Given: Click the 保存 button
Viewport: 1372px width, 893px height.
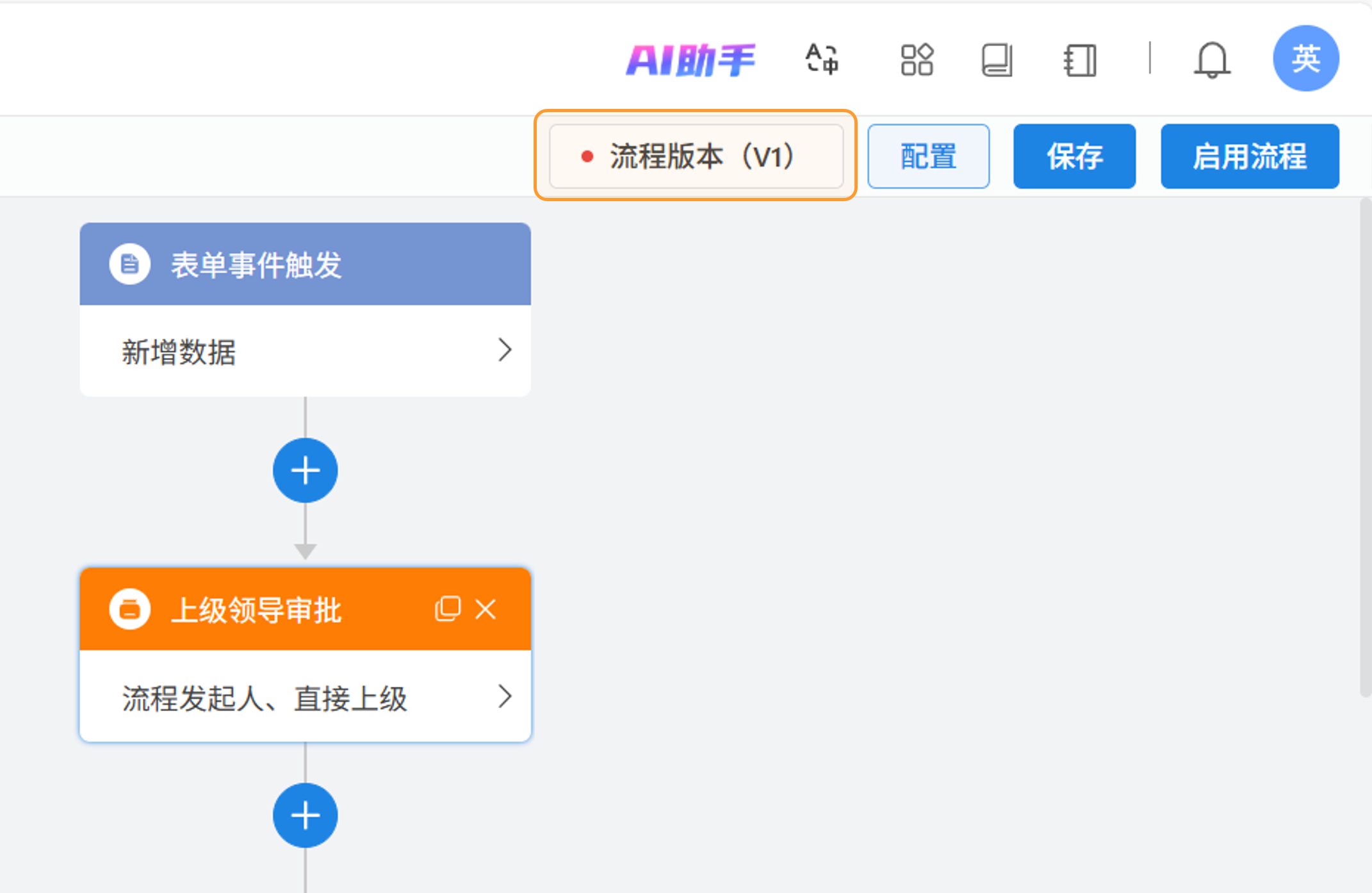Looking at the screenshot, I should [1074, 156].
